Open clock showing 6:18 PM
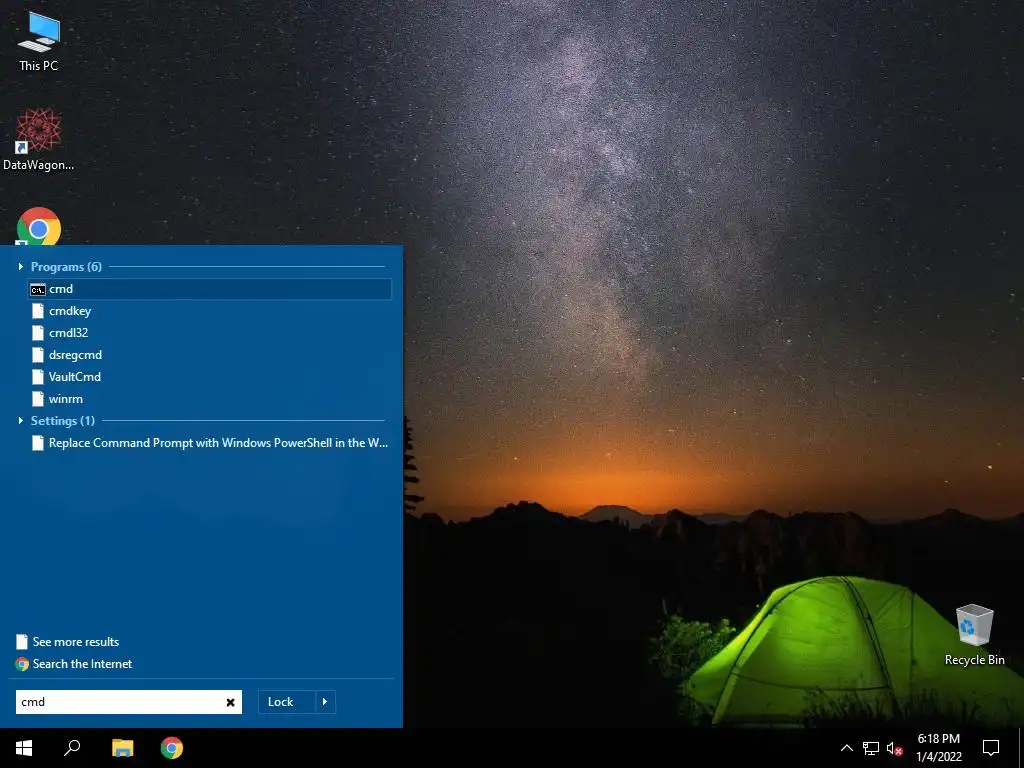1024x768 pixels. tap(938, 748)
